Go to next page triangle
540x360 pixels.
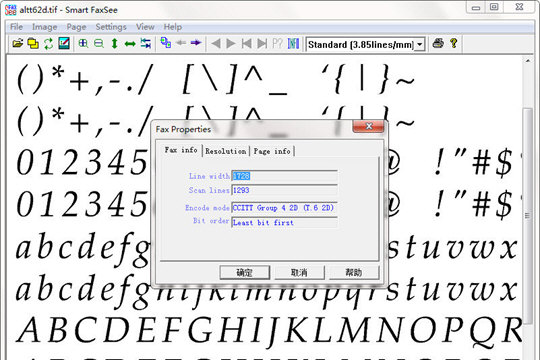[231, 44]
